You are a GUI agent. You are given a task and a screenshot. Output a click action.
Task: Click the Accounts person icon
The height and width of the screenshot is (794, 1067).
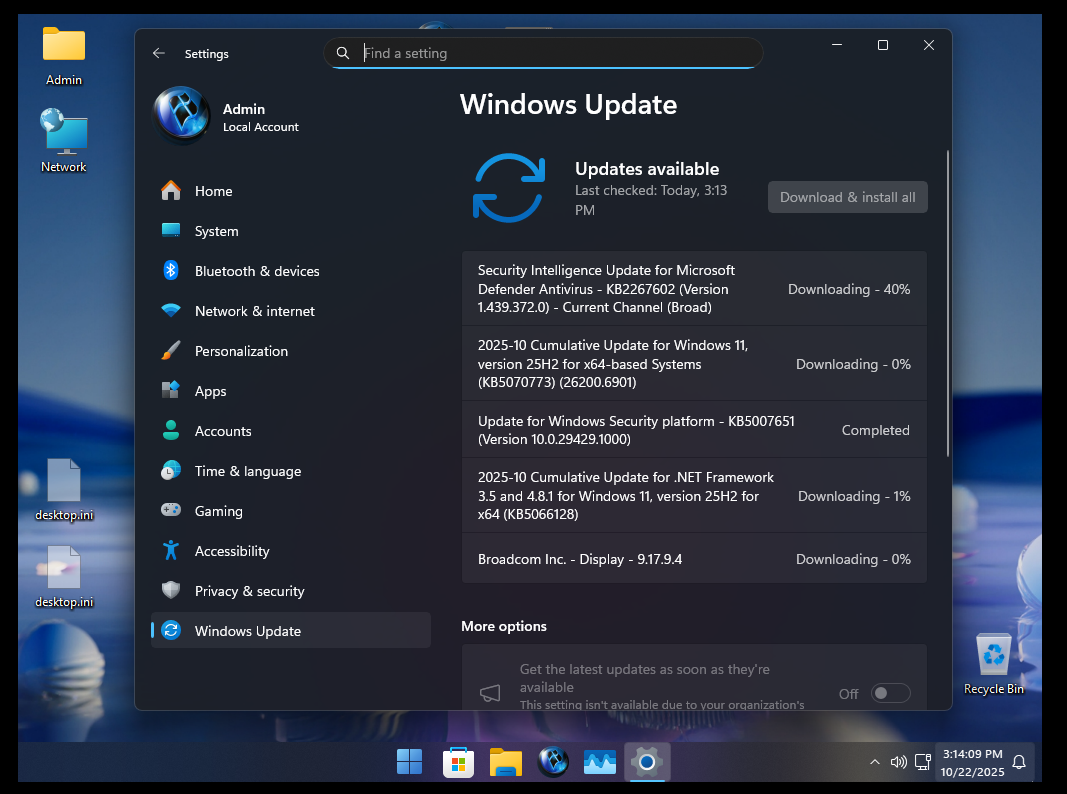click(x=171, y=430)
